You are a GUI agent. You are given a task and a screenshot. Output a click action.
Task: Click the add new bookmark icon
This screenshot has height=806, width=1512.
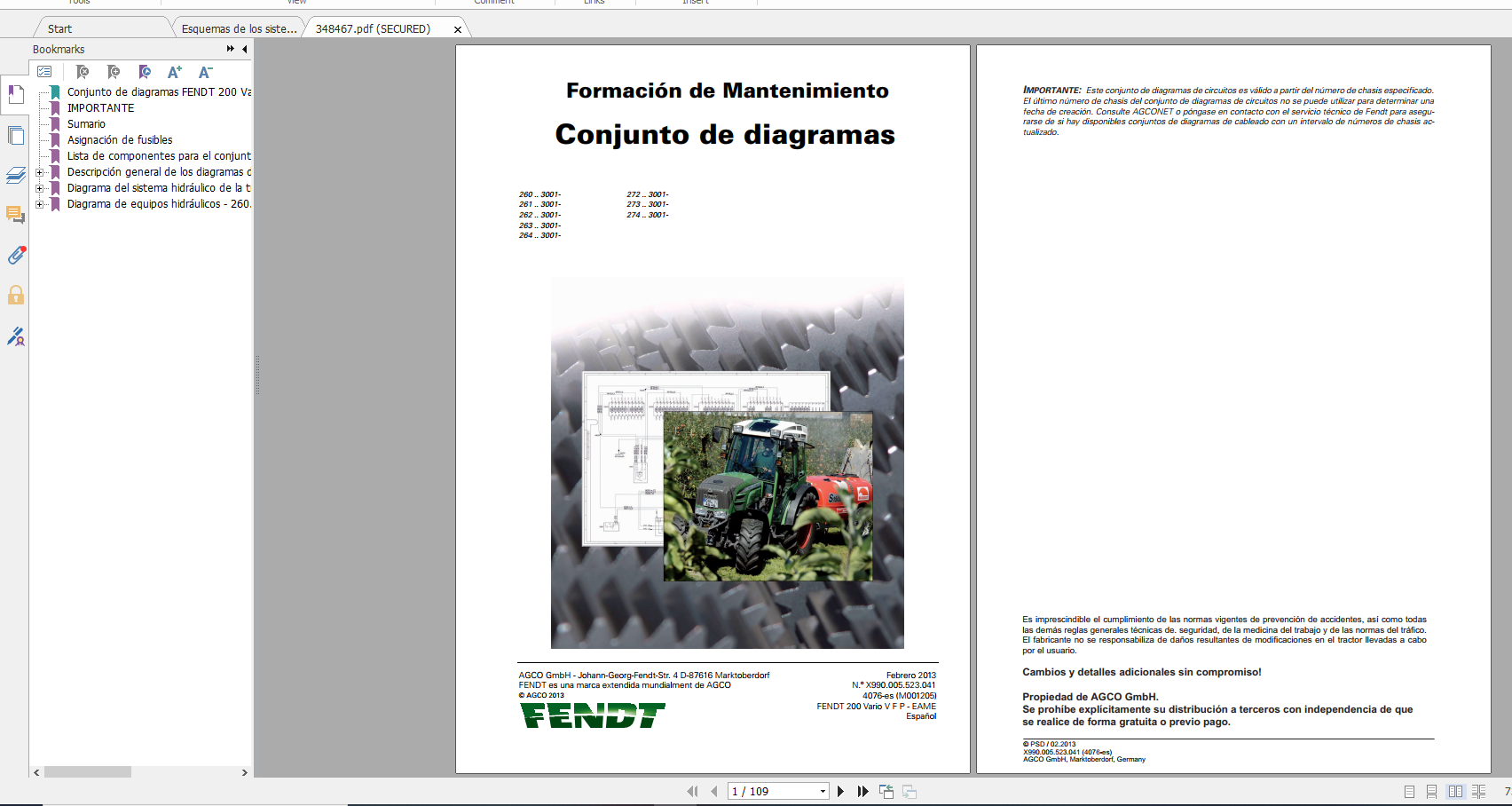114,72
